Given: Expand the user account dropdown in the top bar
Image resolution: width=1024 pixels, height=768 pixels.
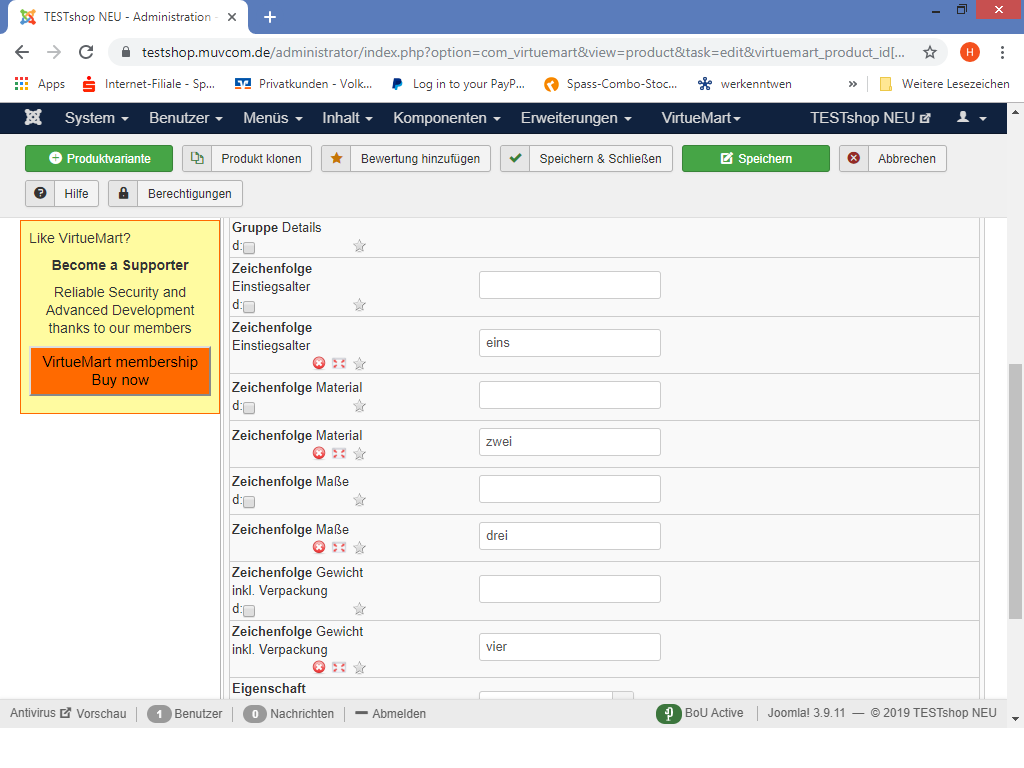Looking at the screenshot, I should tap(971, 118).
